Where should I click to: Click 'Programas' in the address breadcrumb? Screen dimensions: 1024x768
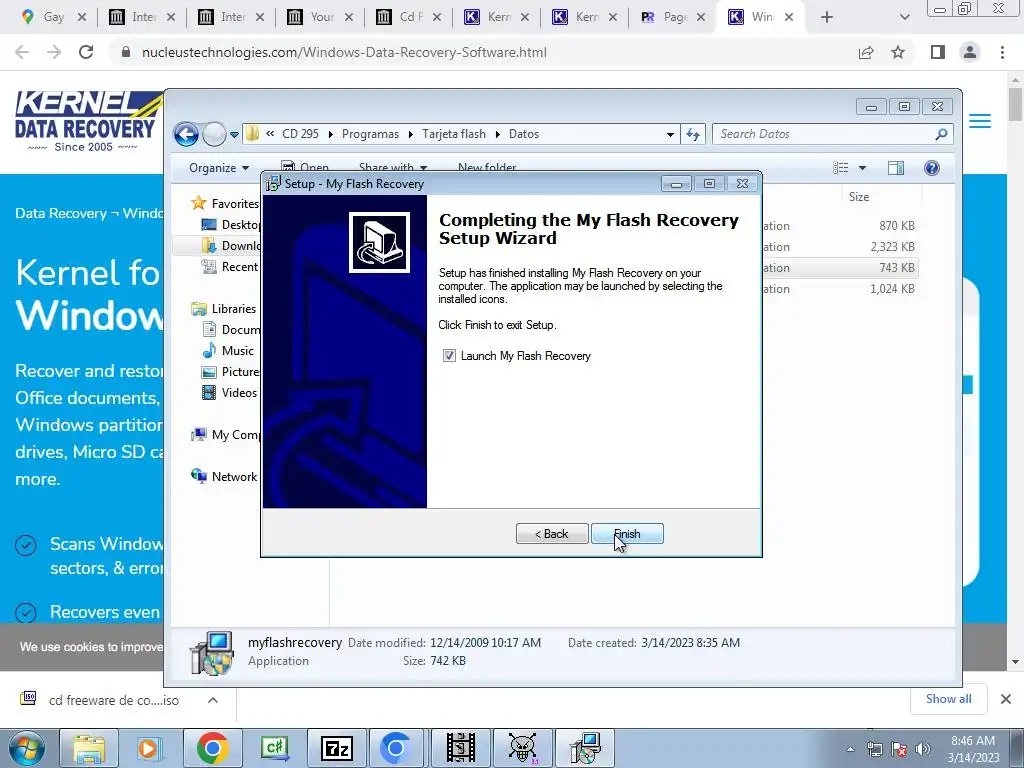[x=370, y=134]
